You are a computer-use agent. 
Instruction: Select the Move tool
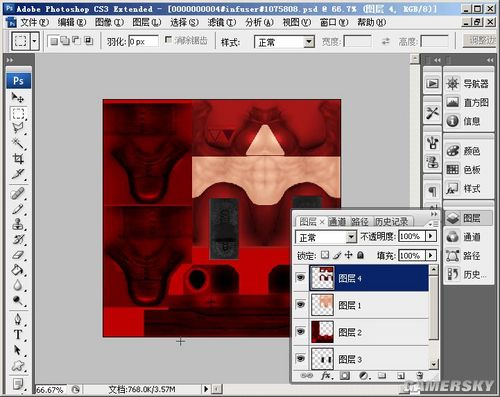18,98
